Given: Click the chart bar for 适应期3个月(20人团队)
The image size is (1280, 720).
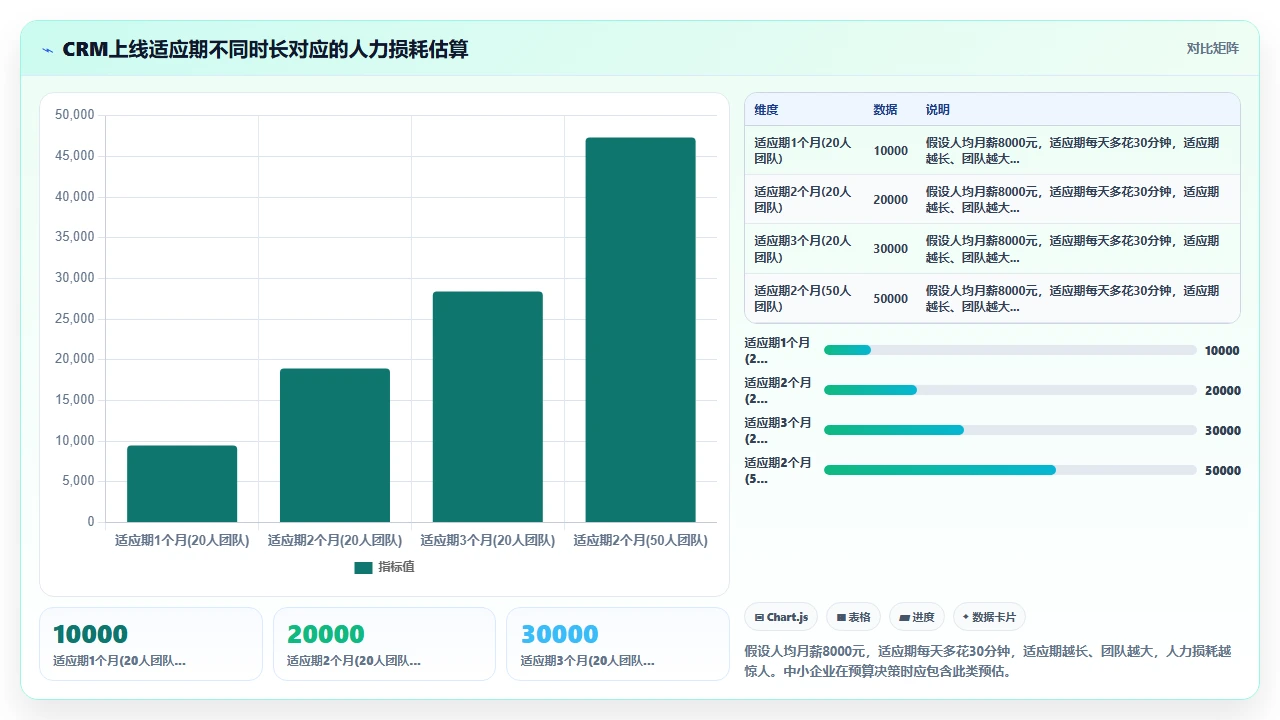Looking at the screenshot, I should (488, 407).
